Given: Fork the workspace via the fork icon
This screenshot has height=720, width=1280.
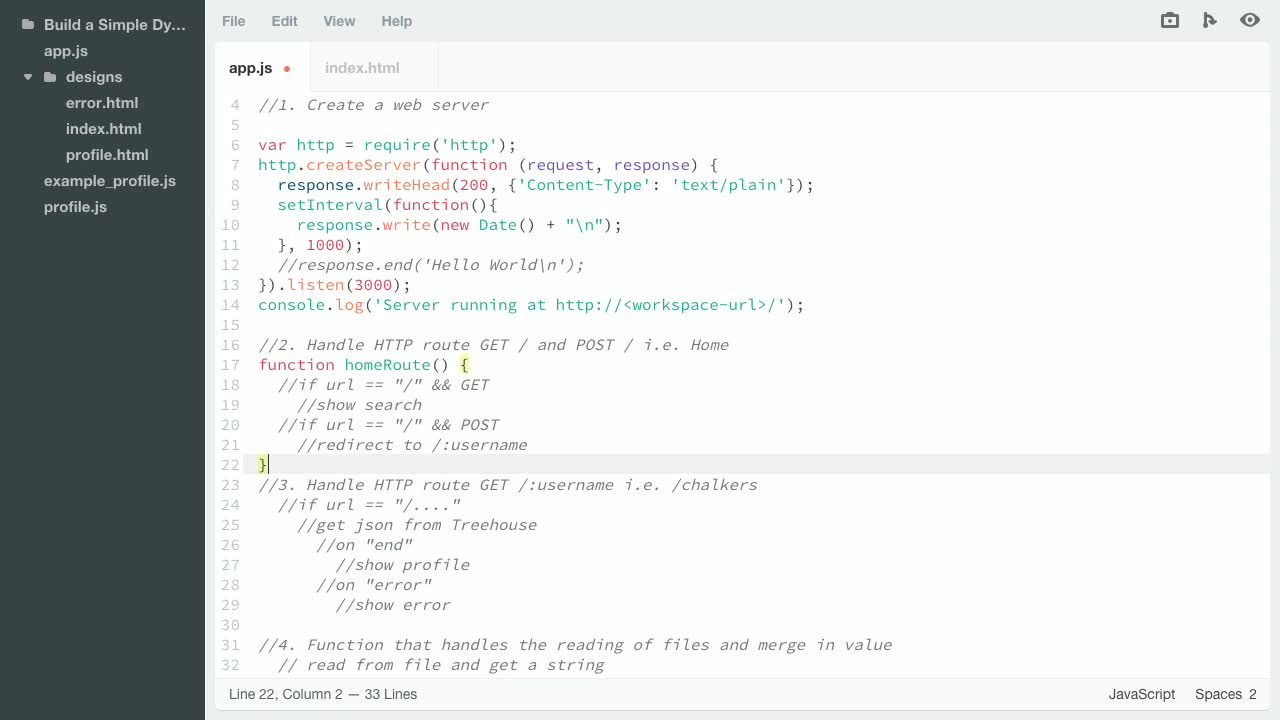Looking at the screenshot, I should pyautogui.click(x=1210, y=20).
